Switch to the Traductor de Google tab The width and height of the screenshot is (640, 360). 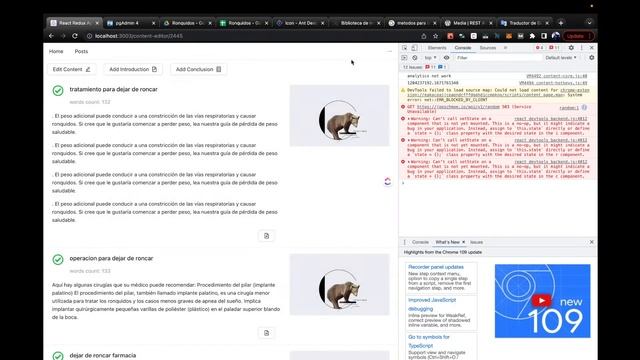click(x=524, y=23)
